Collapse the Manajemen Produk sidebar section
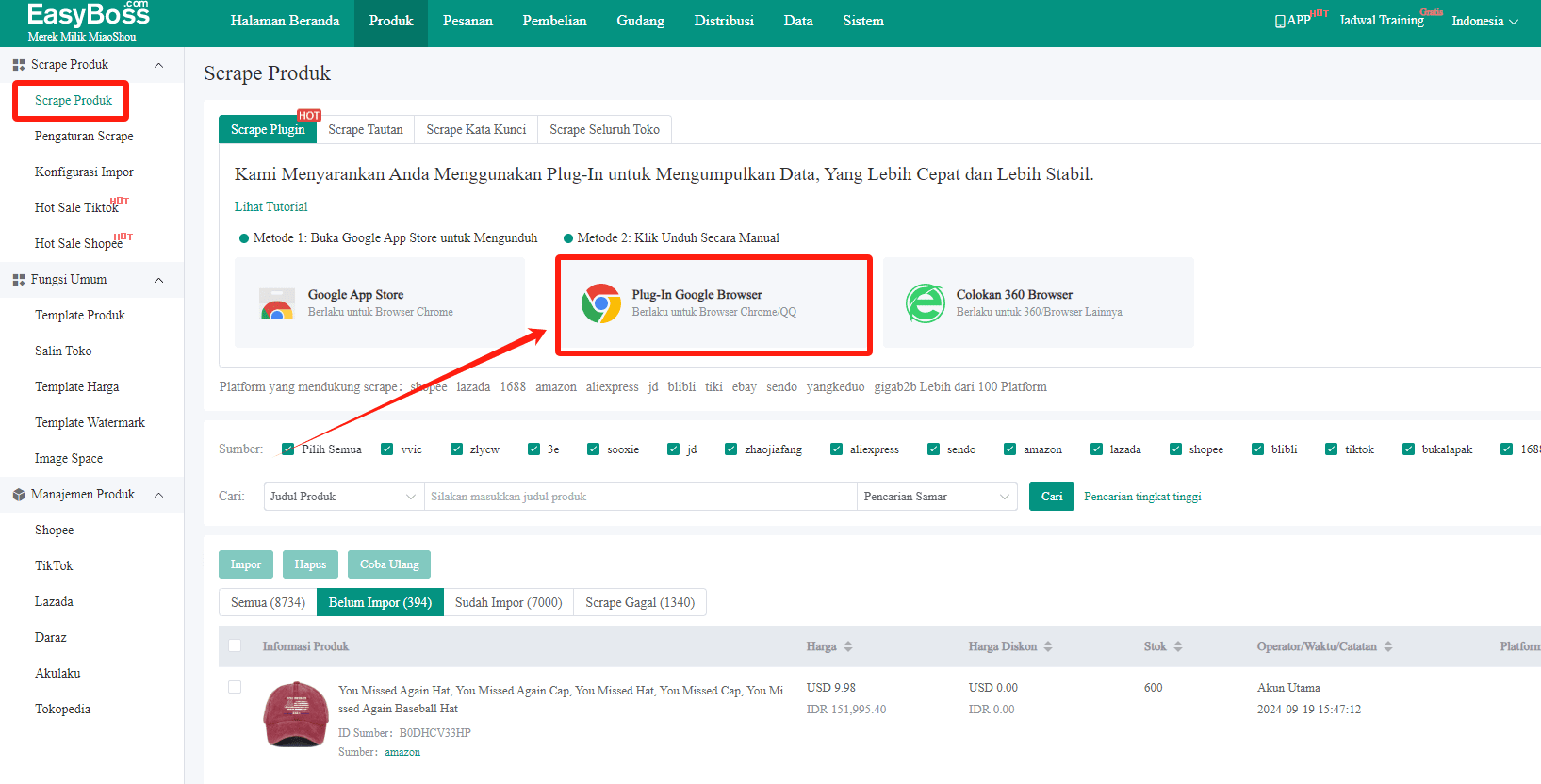1541x784 pixels. [x=158, y=495]
